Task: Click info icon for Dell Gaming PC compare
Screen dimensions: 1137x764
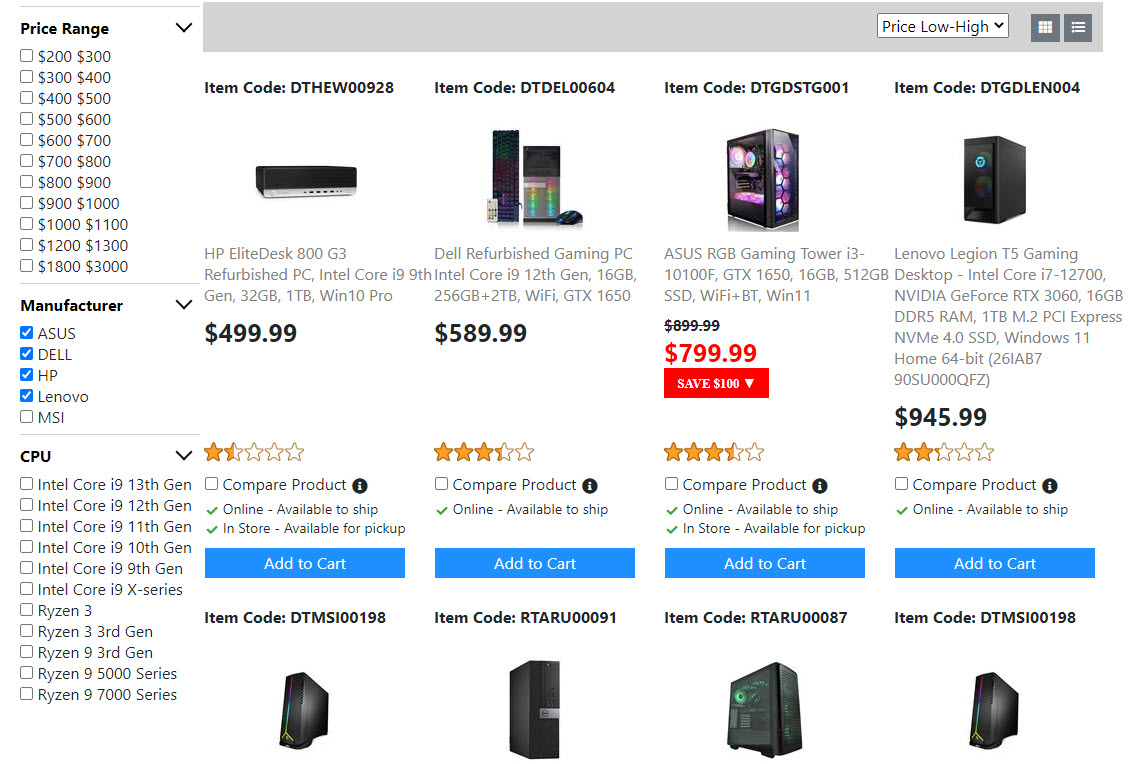Action: pyautogui.click(x=590, y=486)
